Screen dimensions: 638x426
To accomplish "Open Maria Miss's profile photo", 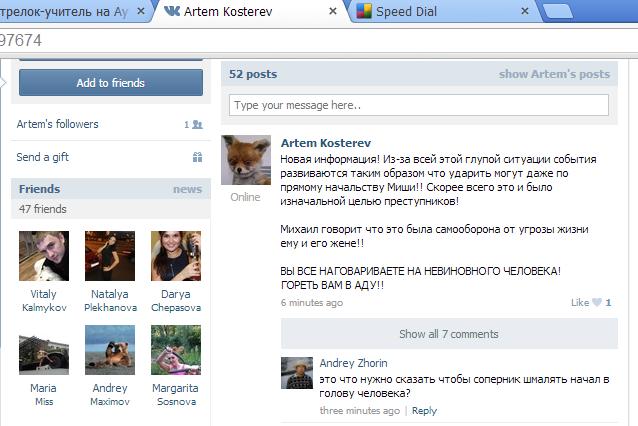I will pyautogui.click(x=43, y=349).
